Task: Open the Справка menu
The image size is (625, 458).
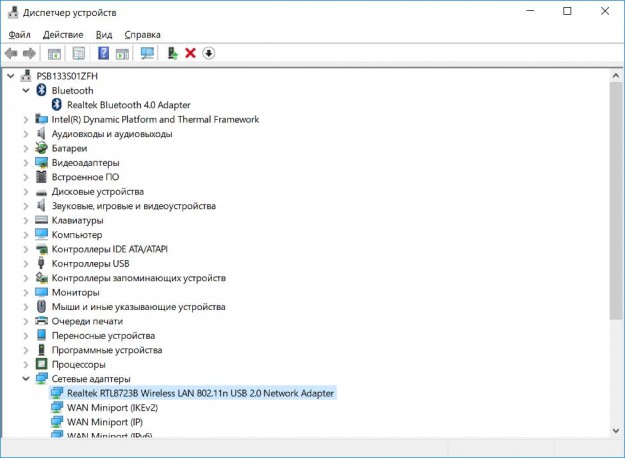Action: pyautogui.click(x=142, y=34)
